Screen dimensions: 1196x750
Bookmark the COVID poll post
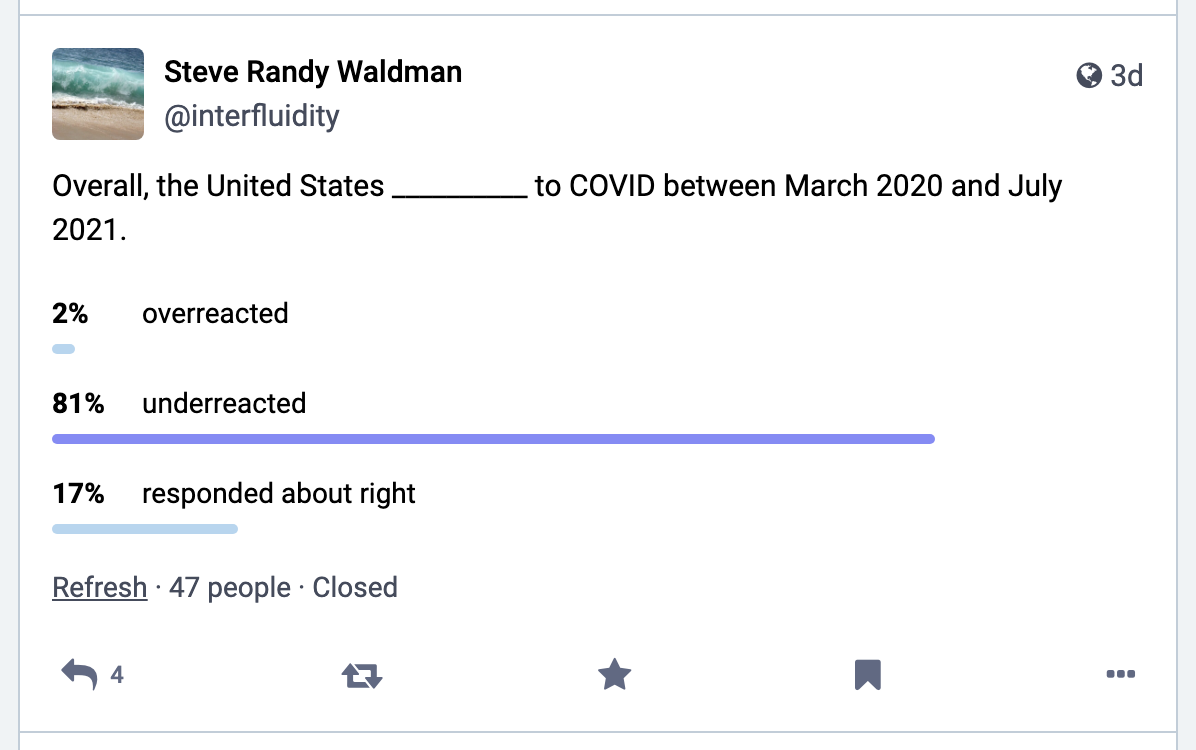tap(867, 674)
